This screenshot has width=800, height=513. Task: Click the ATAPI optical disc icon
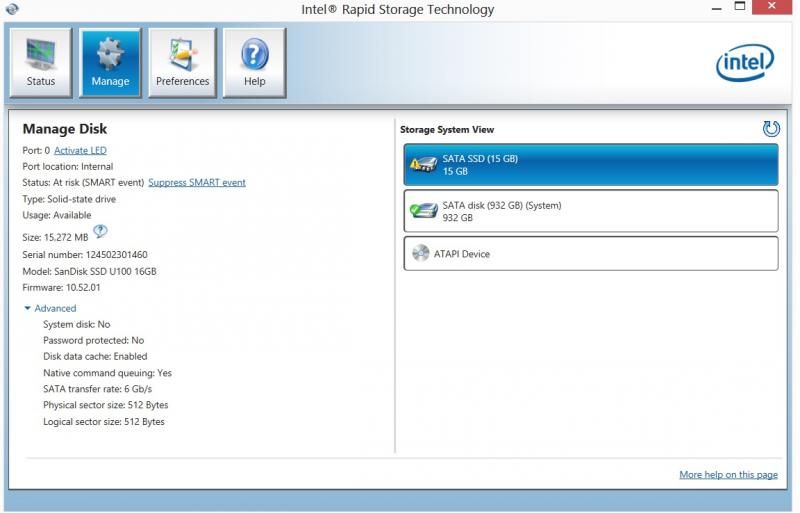[x=420, y=253]
